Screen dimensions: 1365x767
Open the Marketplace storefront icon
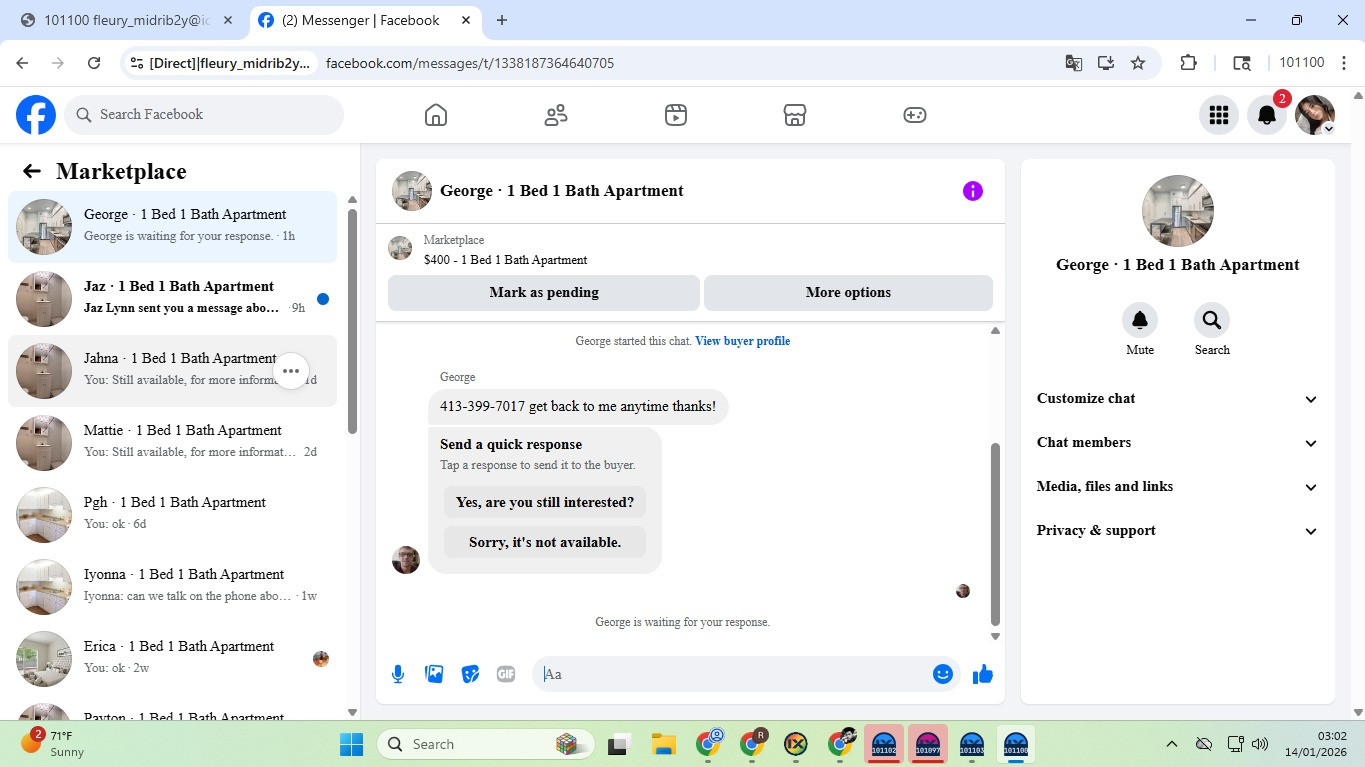(x=795, y=115)
